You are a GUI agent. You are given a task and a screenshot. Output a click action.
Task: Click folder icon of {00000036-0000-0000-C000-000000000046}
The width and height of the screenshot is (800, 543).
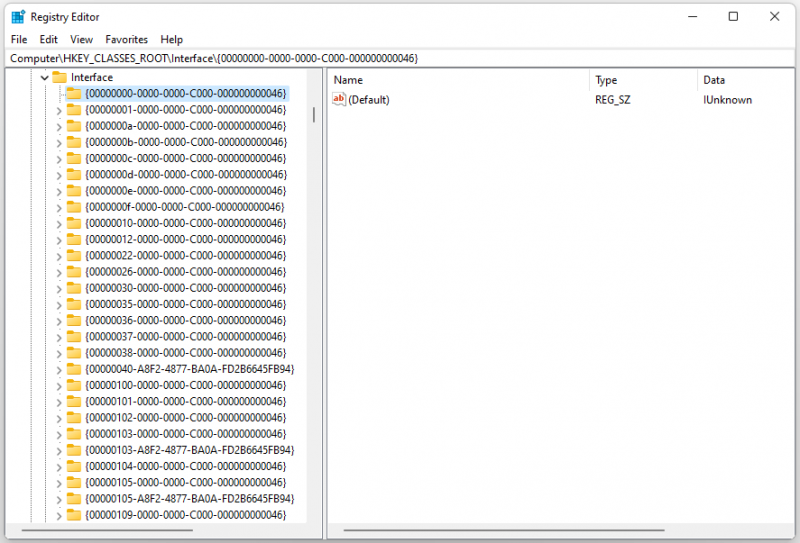(74, 320)
